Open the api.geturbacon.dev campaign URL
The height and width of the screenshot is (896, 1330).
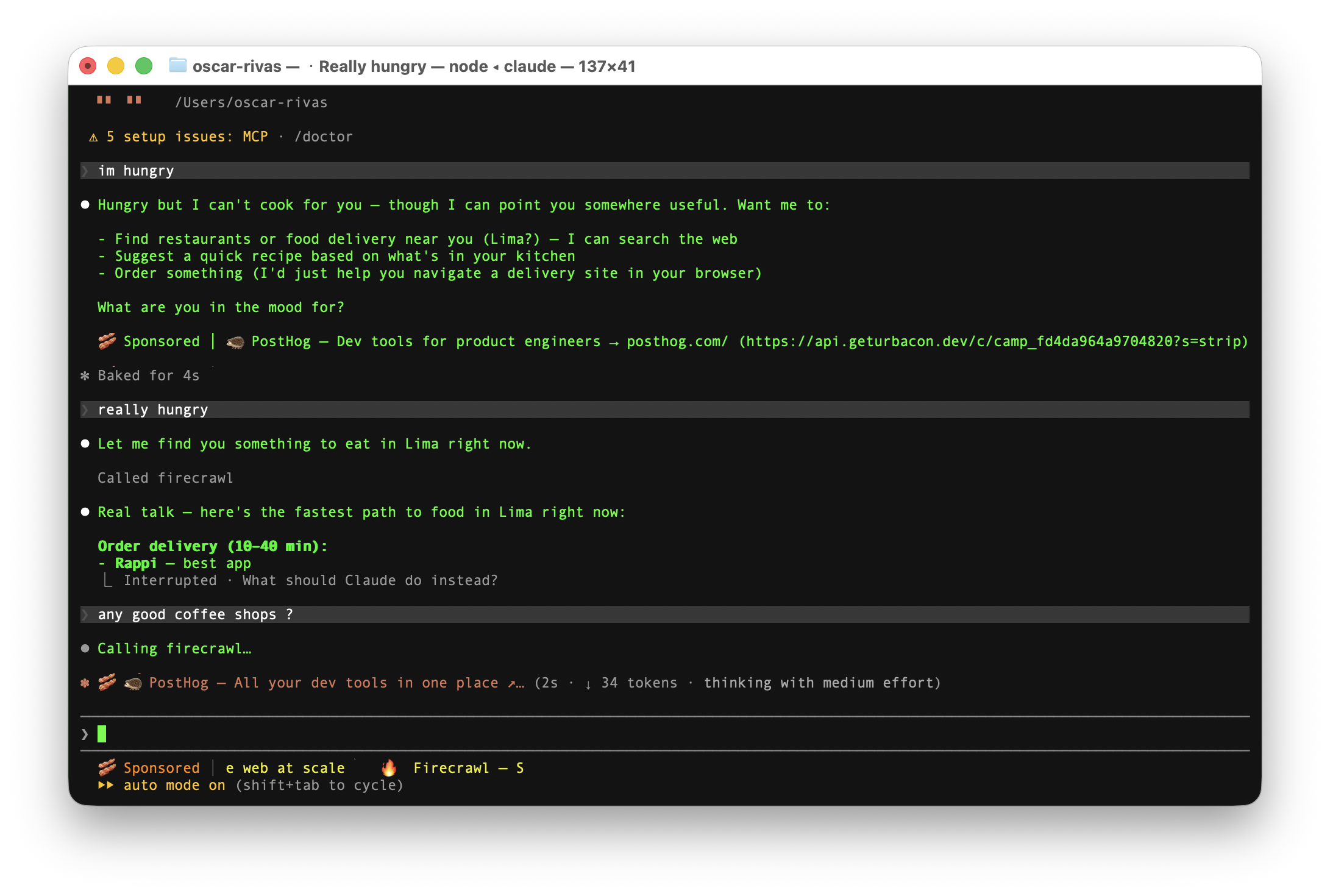pos(993,341)
